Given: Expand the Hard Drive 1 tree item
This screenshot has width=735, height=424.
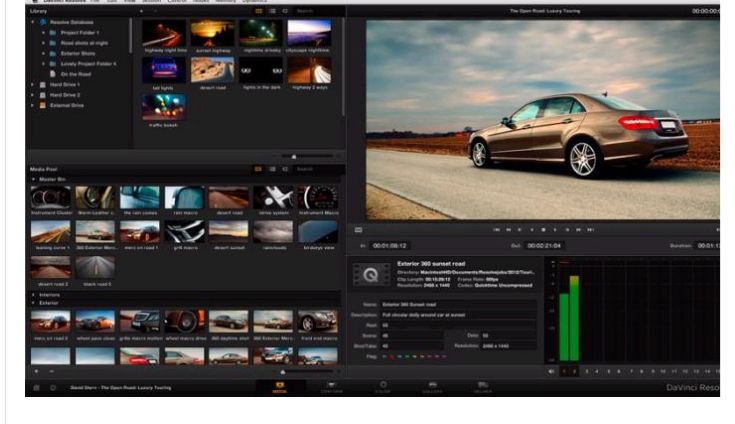Looking at the screenshot, I should pyautogui.click(x=33, y=84).
